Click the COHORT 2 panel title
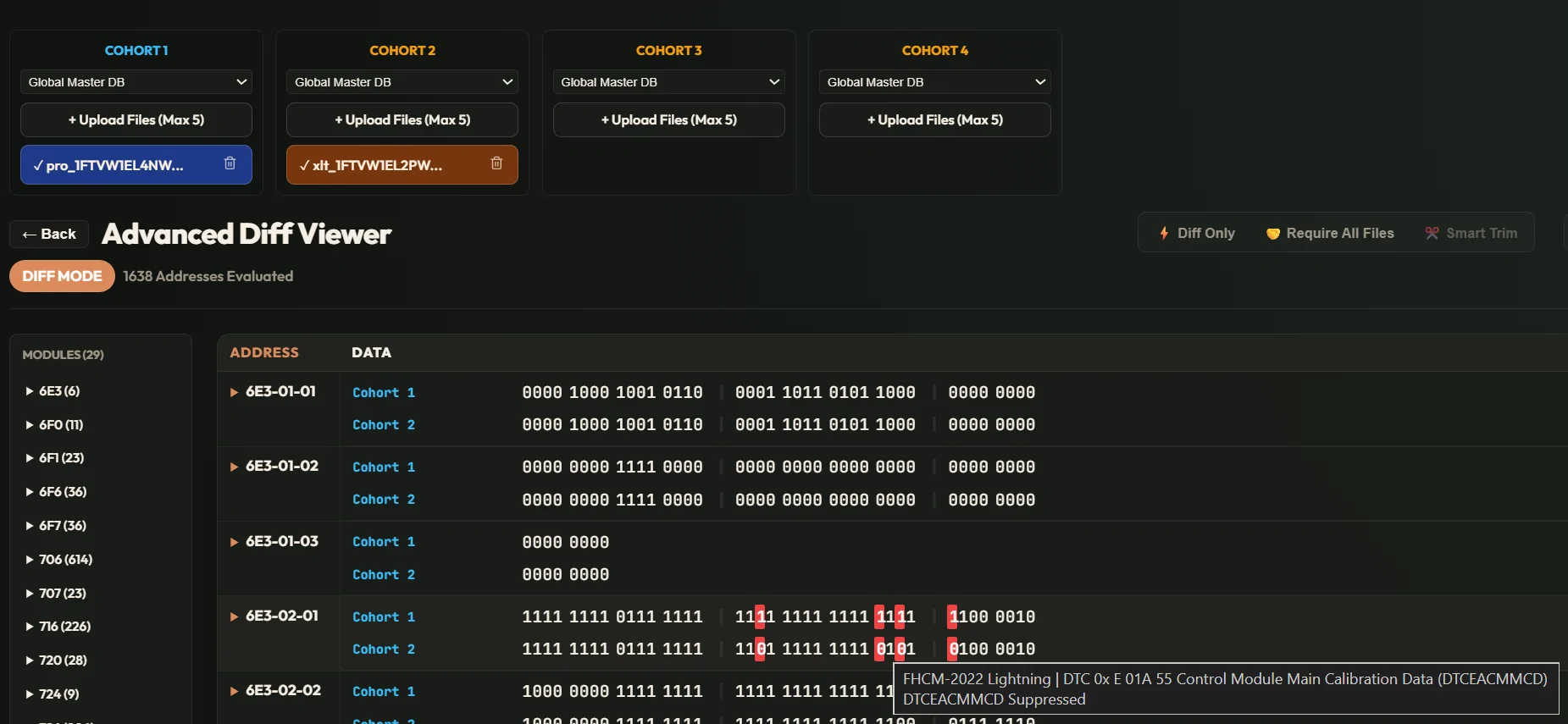Viewport: 1568px width, 724px height. point(402,51)
